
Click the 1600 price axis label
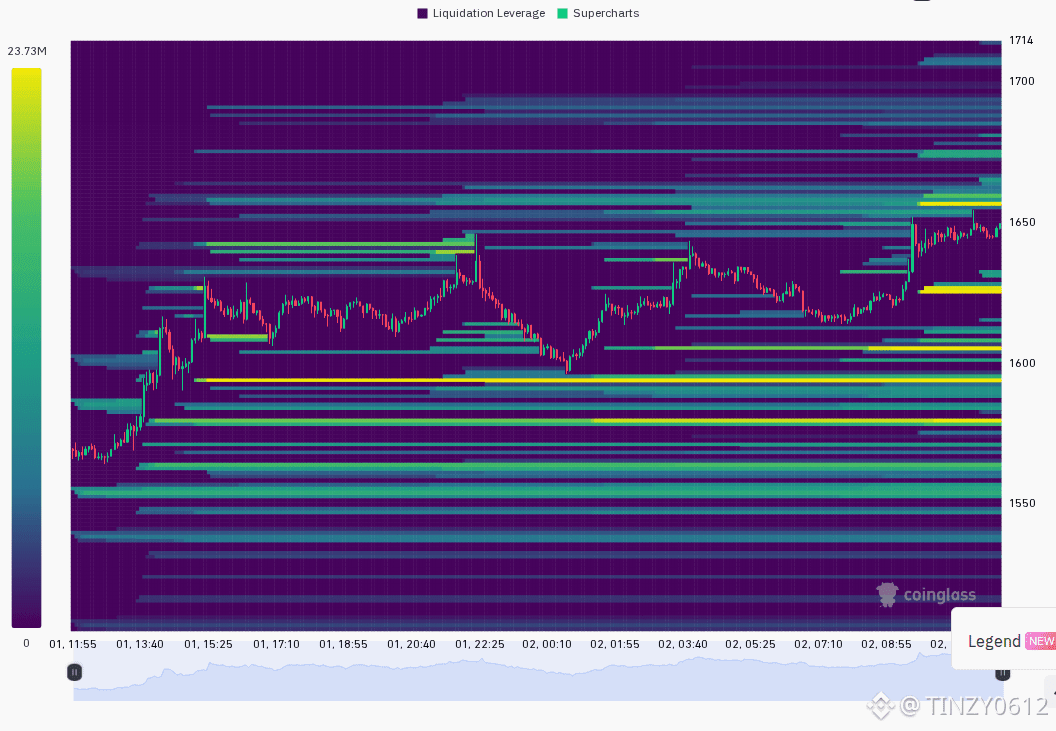pyautogui.click(x=1022, y=363)
